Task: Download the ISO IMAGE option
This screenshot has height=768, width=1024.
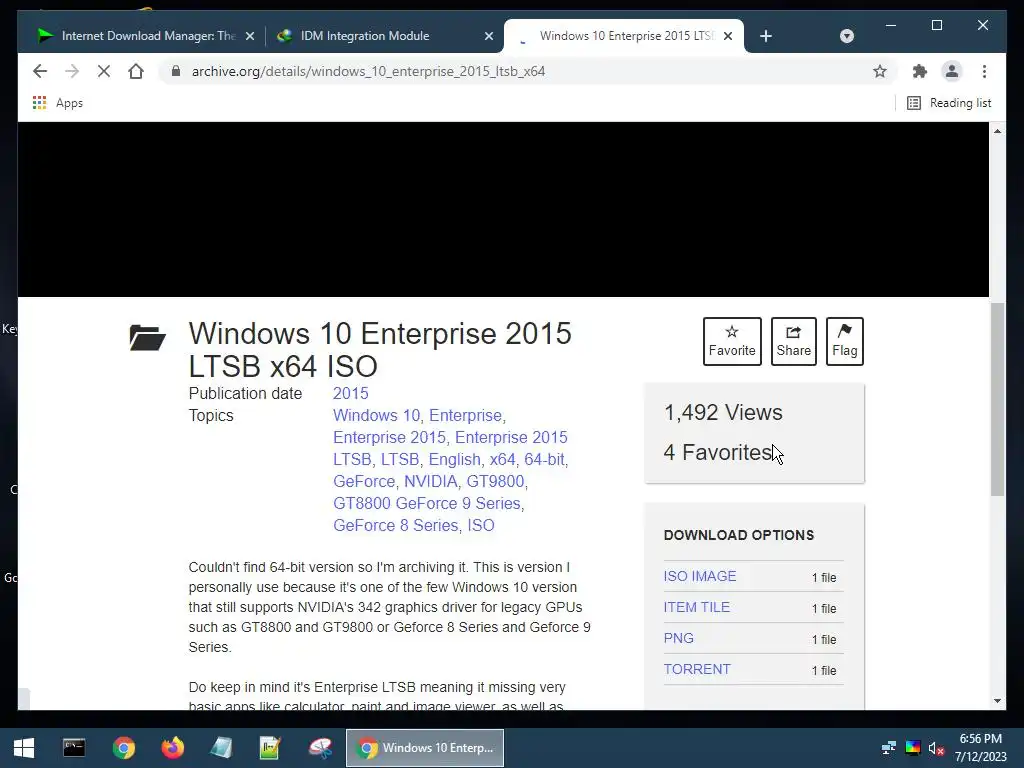Action: pyautogui.click(x=699, y=576)
